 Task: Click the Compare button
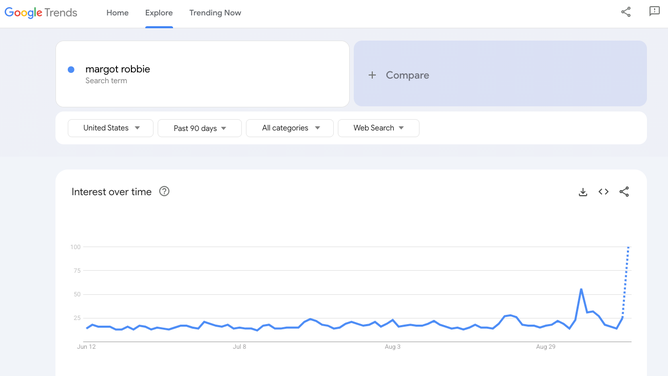click(500, 74)
